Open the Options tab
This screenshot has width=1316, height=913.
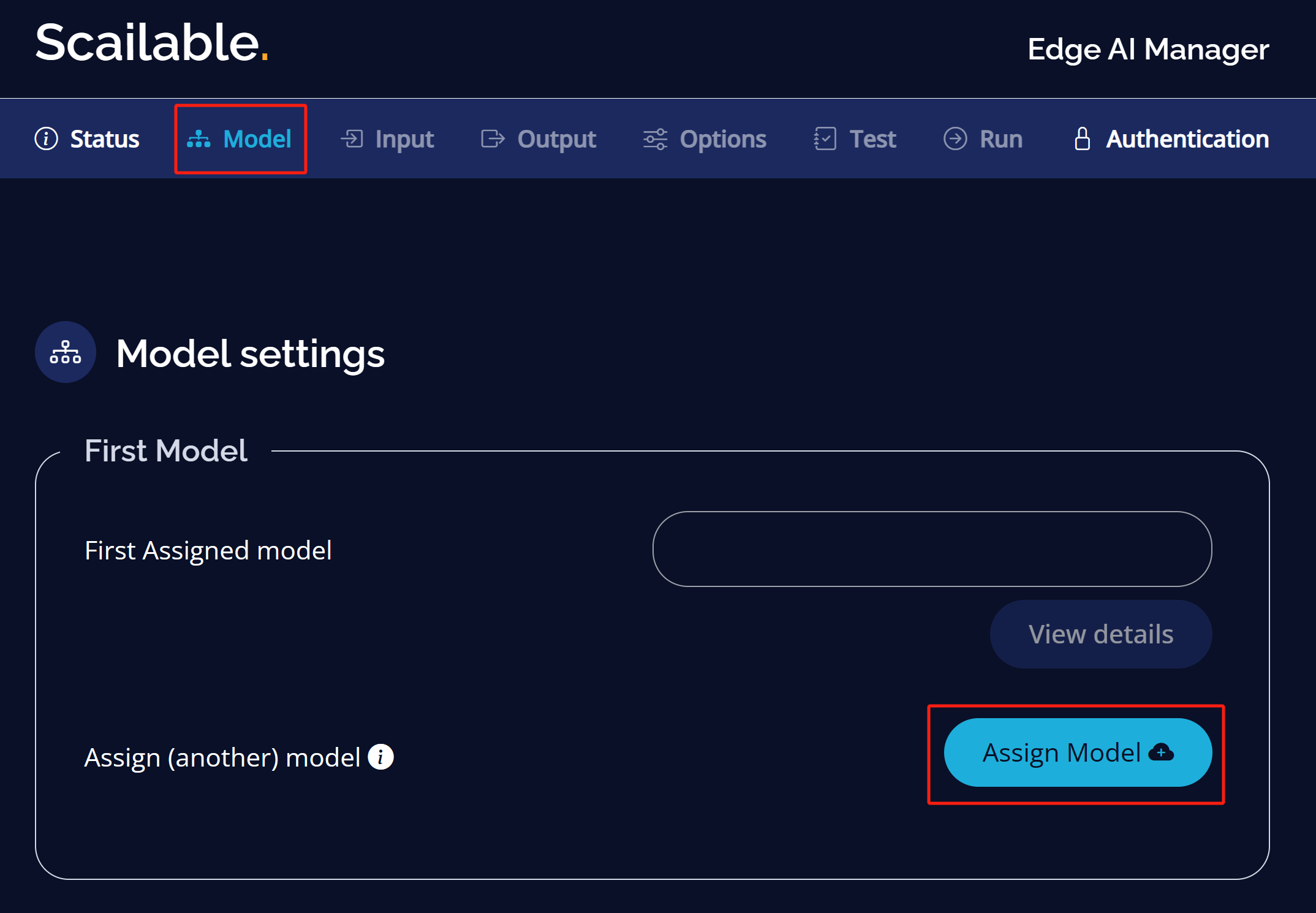[x=705, y=139]
